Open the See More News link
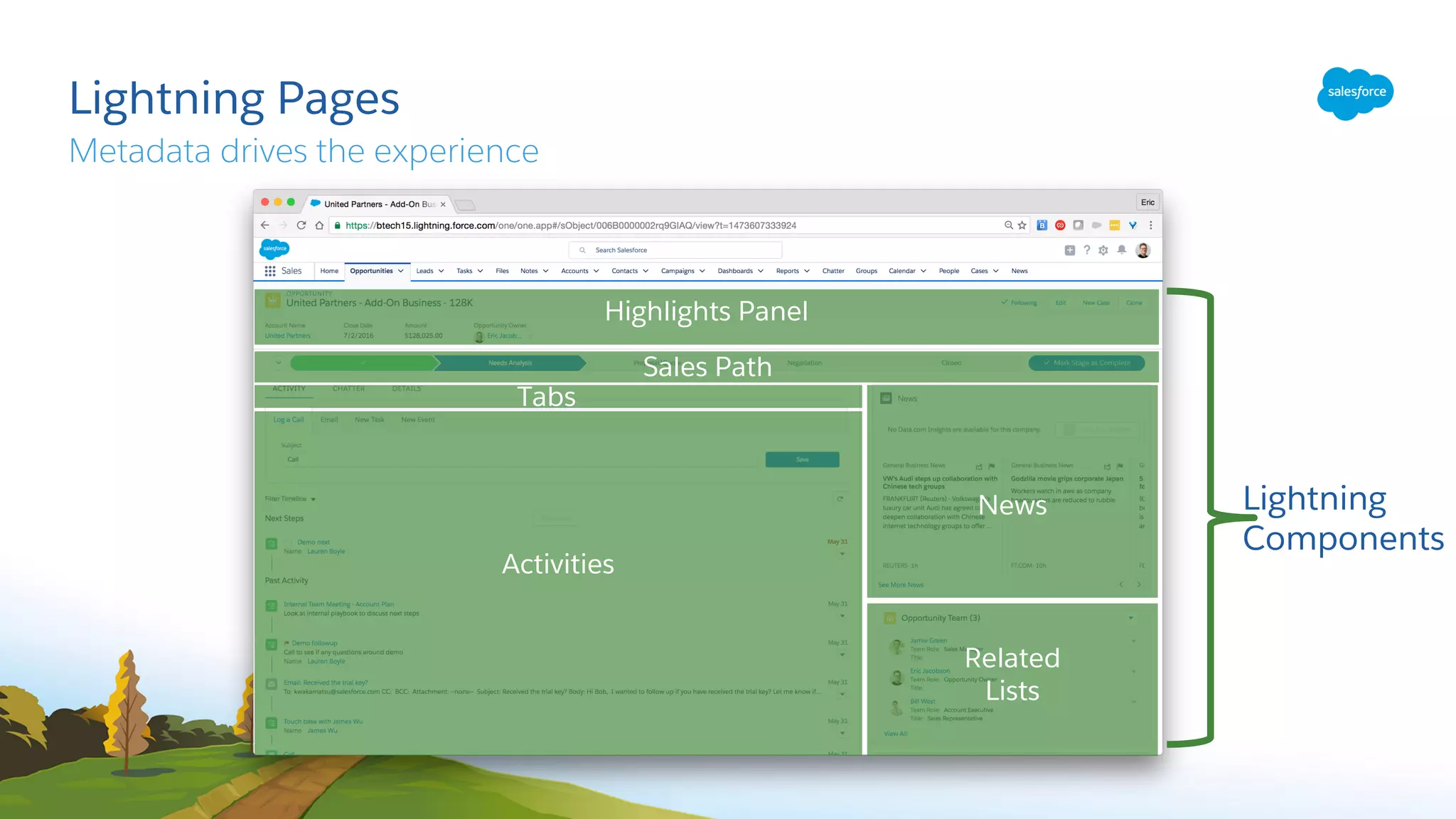This screenshot has height=819, width=1456. click(x=901, y=585)
